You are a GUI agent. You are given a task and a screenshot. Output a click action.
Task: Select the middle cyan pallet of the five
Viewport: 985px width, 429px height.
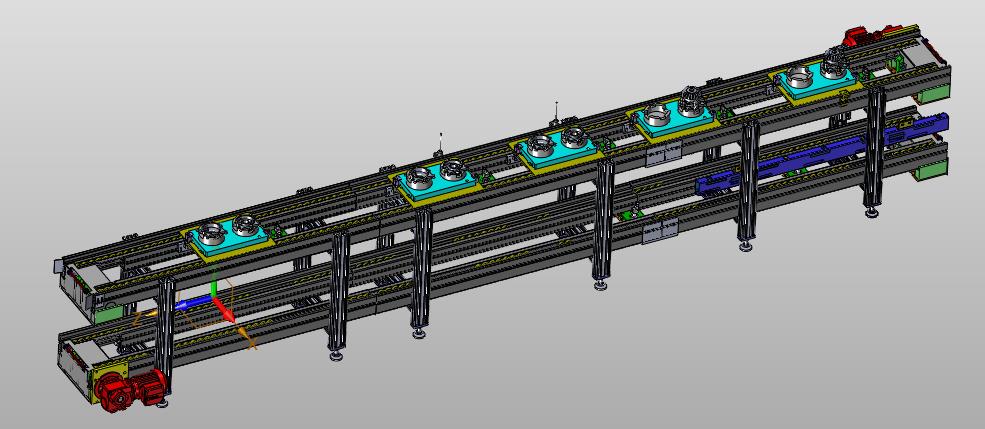pos(557,150)
